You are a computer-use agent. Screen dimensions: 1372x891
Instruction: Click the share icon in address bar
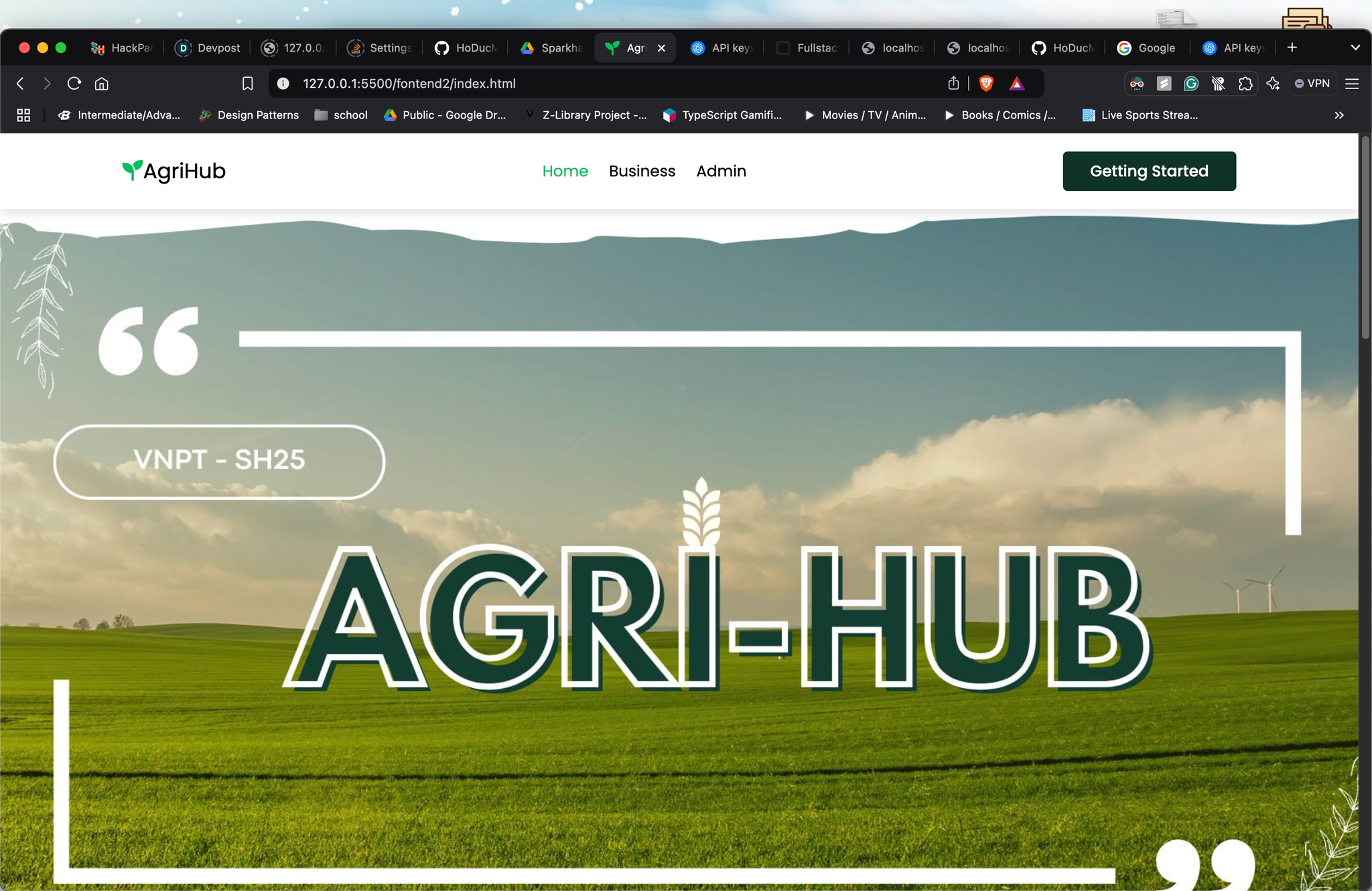(953, 84)
